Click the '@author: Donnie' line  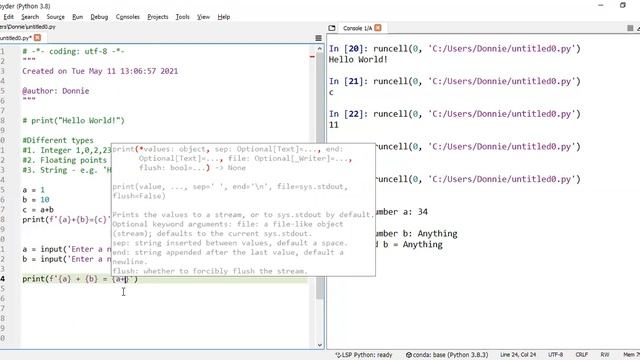(x=56, y=91)
